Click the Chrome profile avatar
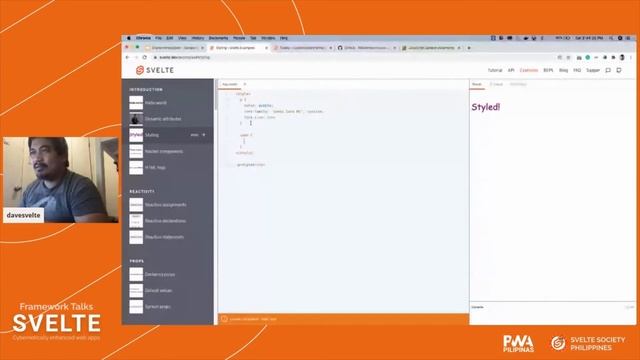The width and height of the screenshot is (640, 360). (x=622, y=58)
